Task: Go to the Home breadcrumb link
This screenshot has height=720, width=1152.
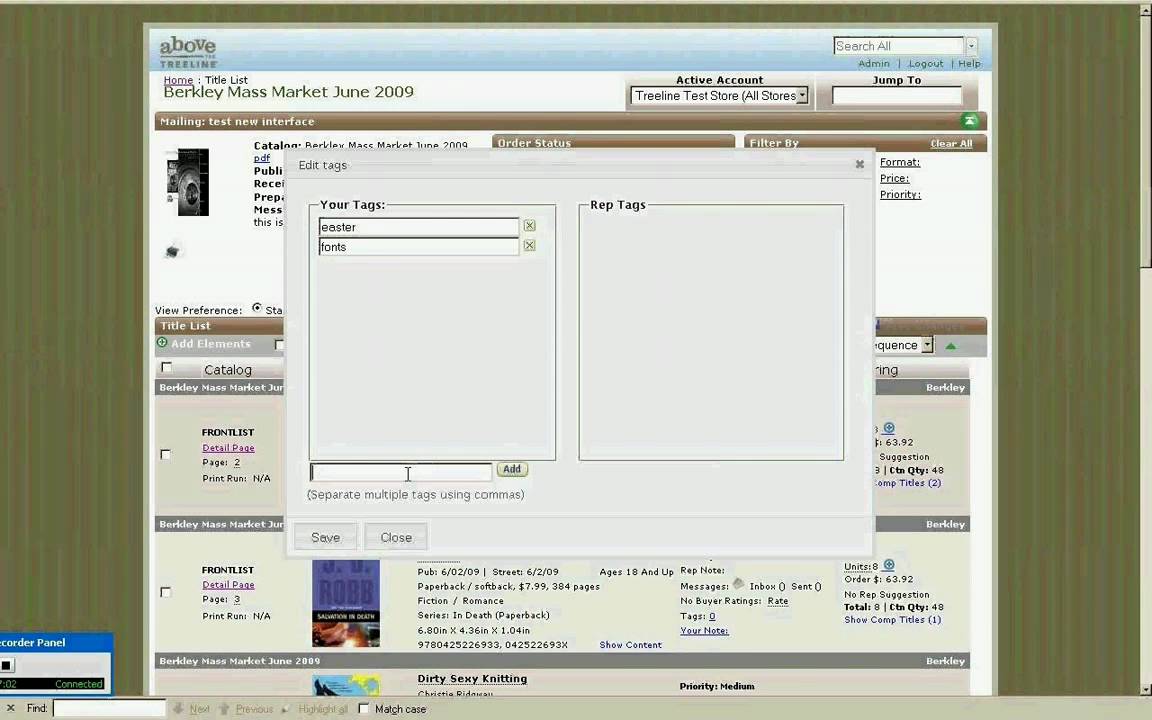Action: [178, 80]
